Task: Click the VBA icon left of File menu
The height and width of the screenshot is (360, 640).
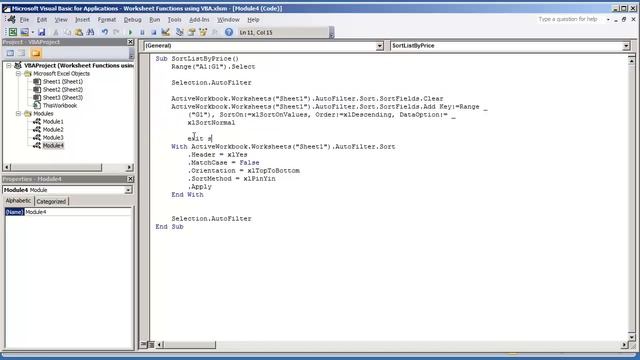Action: click(x=11, y=19)
